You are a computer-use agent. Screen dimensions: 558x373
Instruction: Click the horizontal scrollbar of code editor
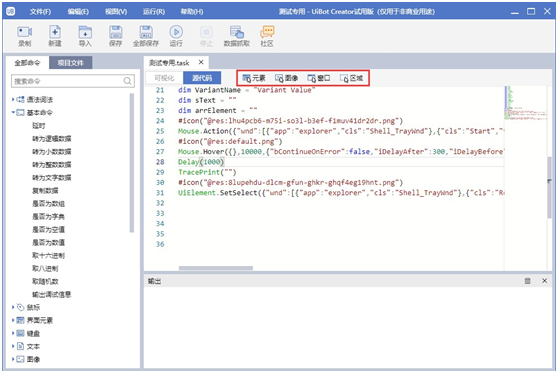tap(216, 268)
